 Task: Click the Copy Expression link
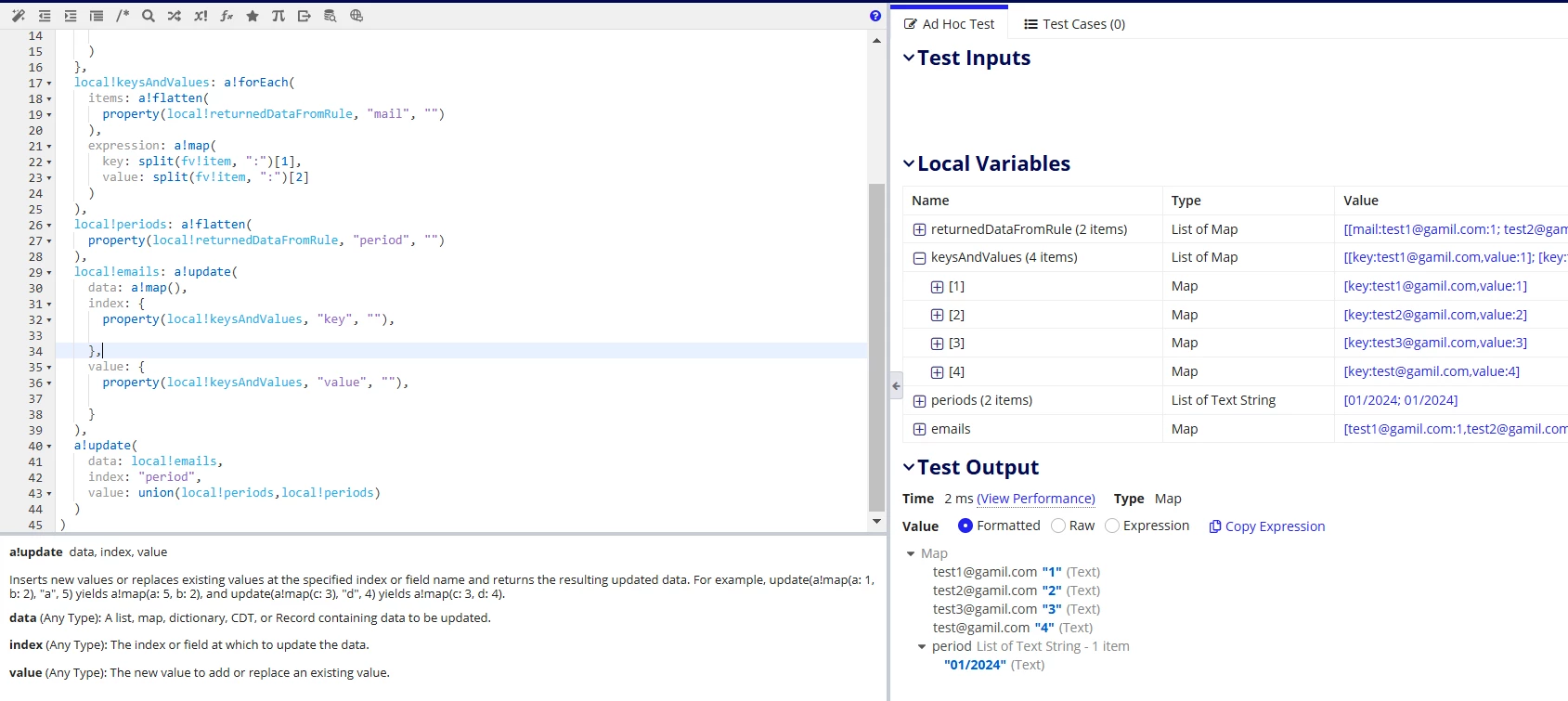tap(1267, 526)
